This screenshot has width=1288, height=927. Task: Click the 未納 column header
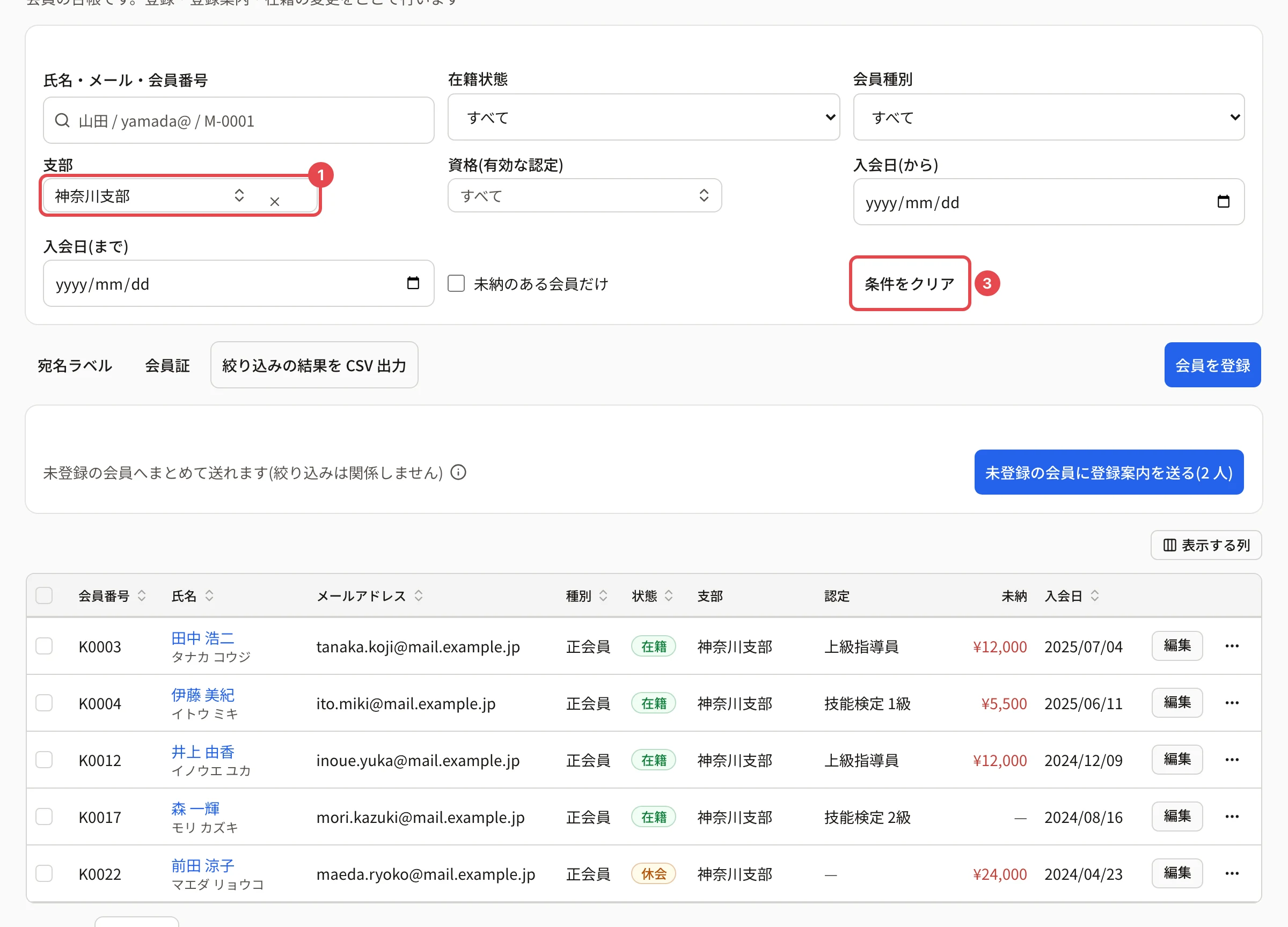[1014, 595]
